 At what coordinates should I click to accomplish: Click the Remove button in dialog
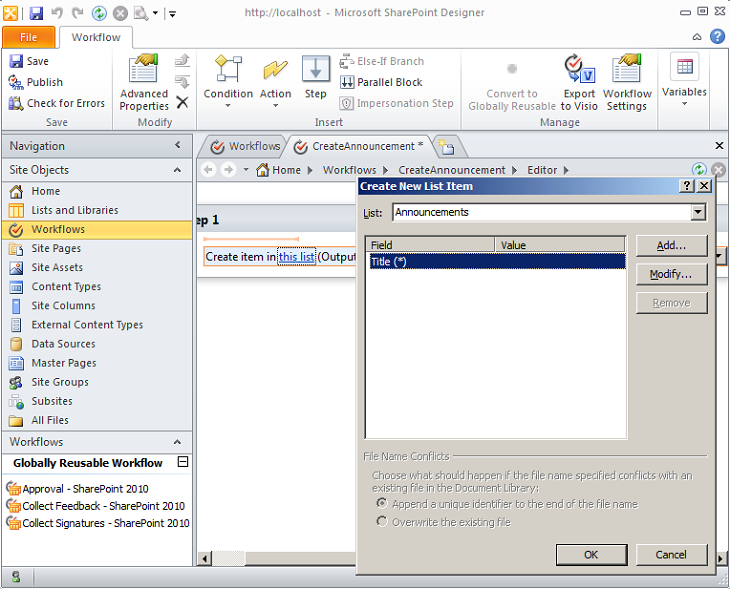pos(671,303)
